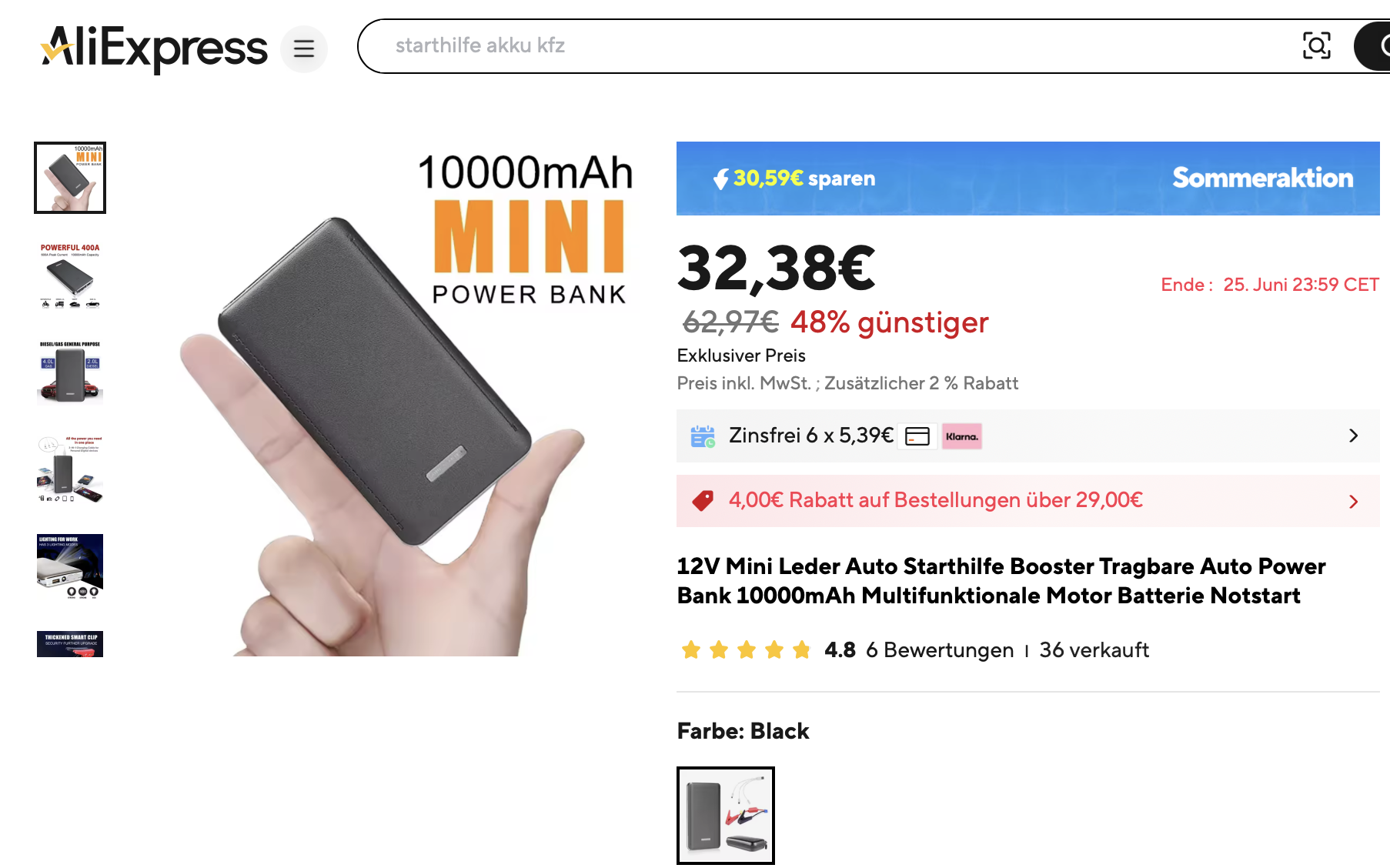Click the five-star rating icons

coord(746,650)
